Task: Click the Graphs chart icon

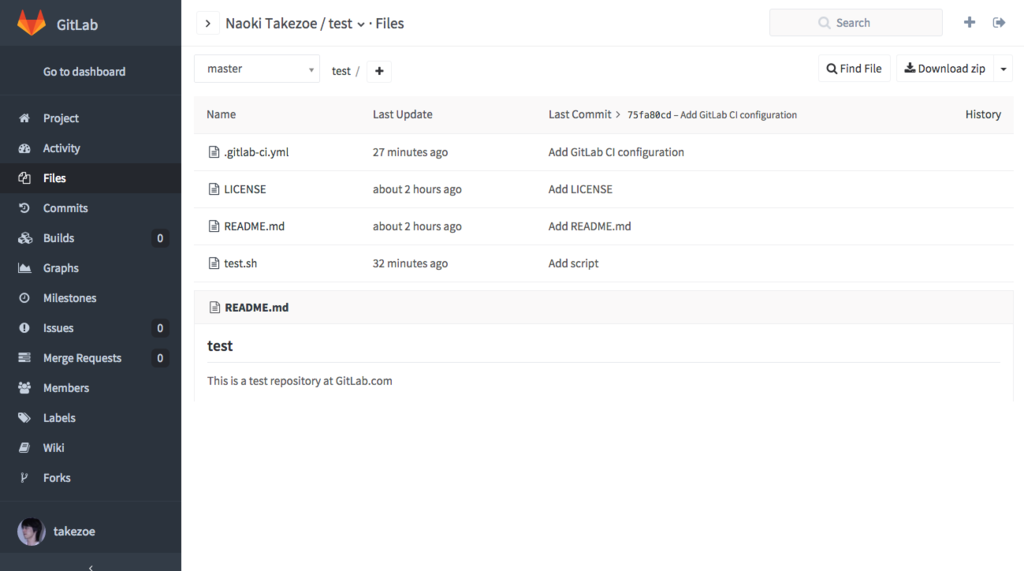Action: point(24,268)
